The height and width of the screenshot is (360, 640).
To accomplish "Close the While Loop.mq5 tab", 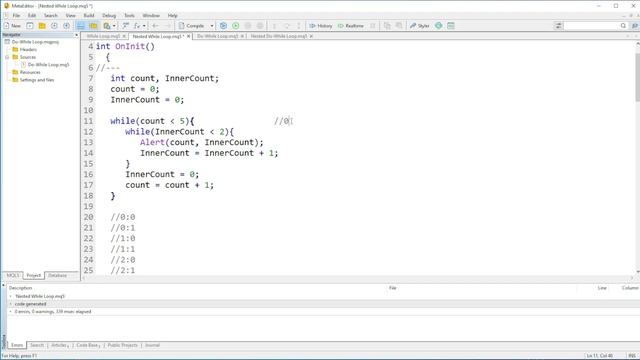I will (124, 36).
